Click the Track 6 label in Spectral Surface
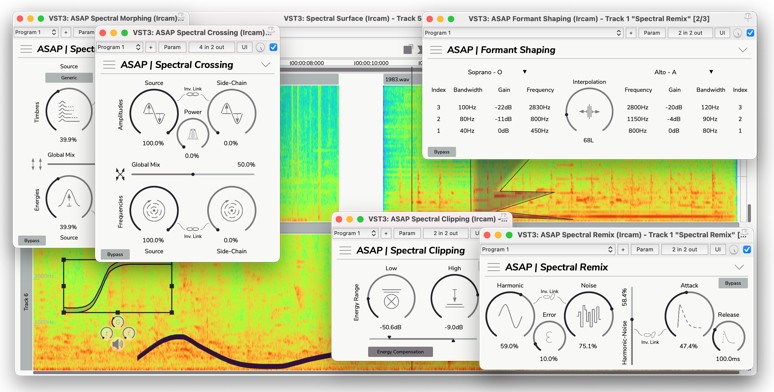Screen dimensions: 774x392 click(x=26, y=302)
